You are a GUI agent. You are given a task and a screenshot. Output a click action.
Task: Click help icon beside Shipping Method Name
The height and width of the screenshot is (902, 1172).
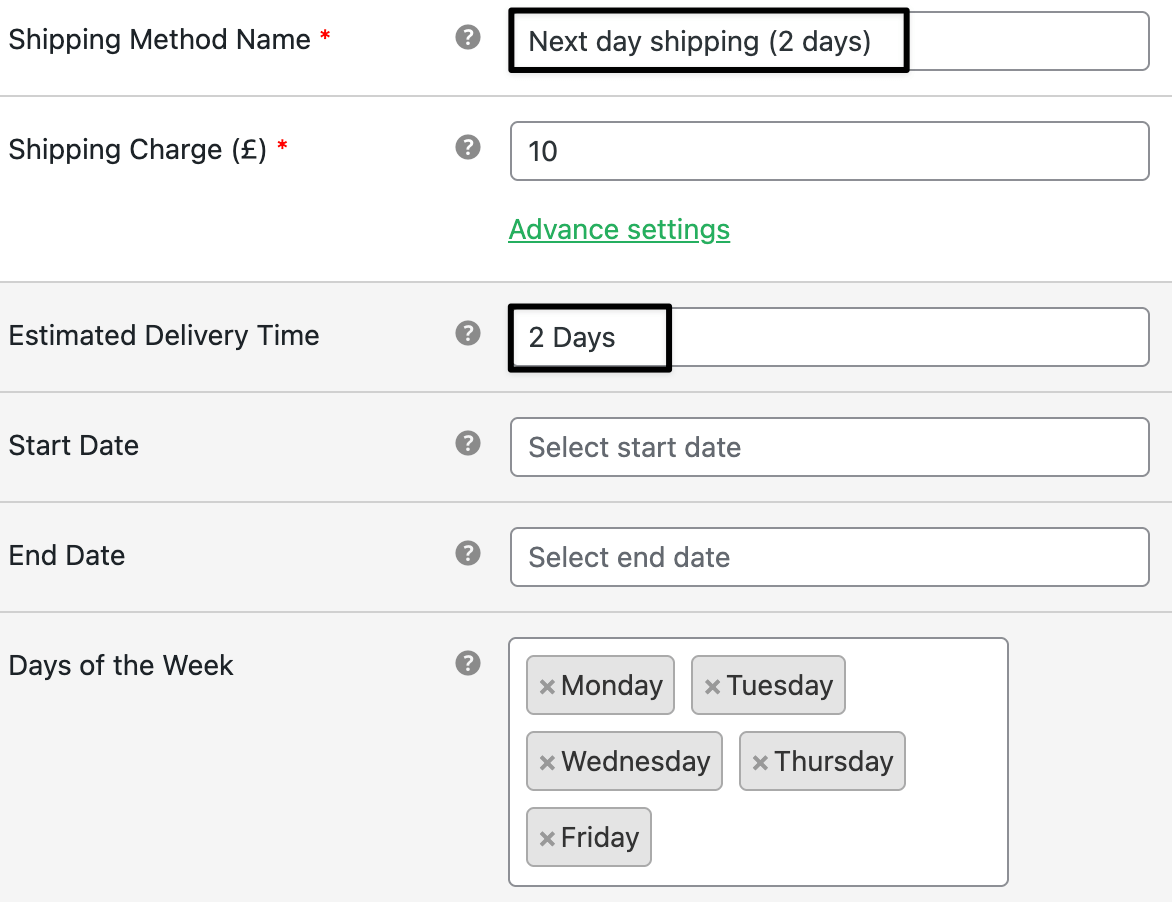pos(468,37)
